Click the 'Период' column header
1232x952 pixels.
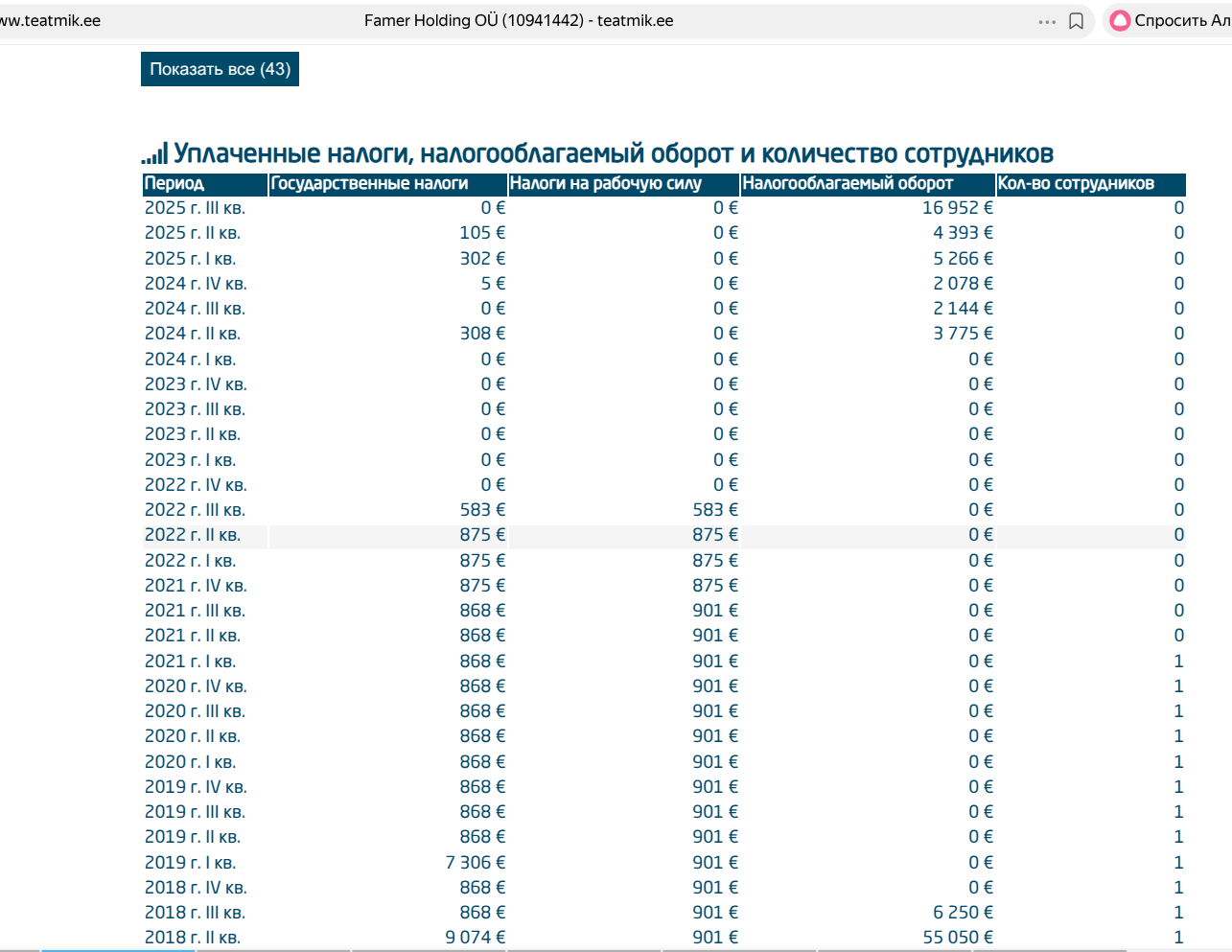(174, 184)
